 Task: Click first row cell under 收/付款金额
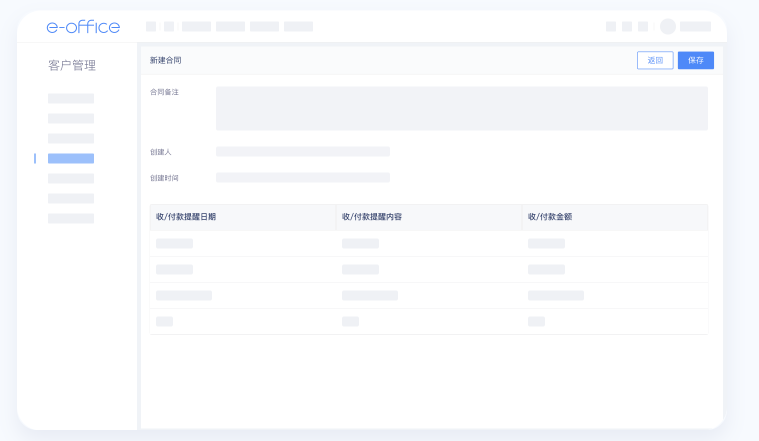click(x=546, y=244)
